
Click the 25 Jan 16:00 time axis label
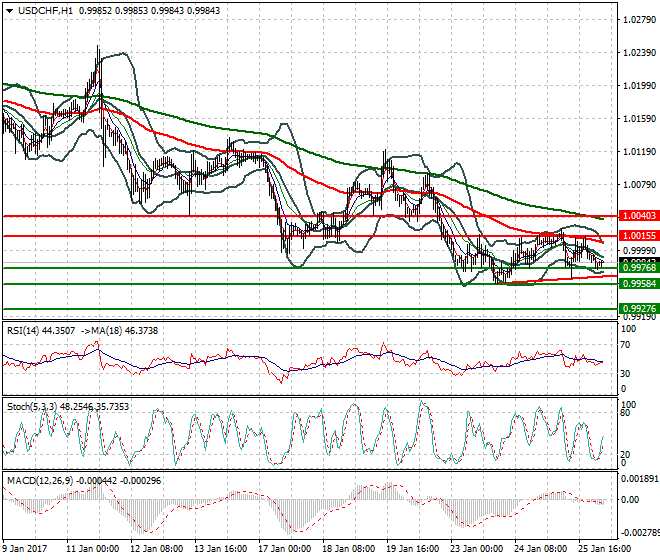pyautogui.click(x=605, y=549)
